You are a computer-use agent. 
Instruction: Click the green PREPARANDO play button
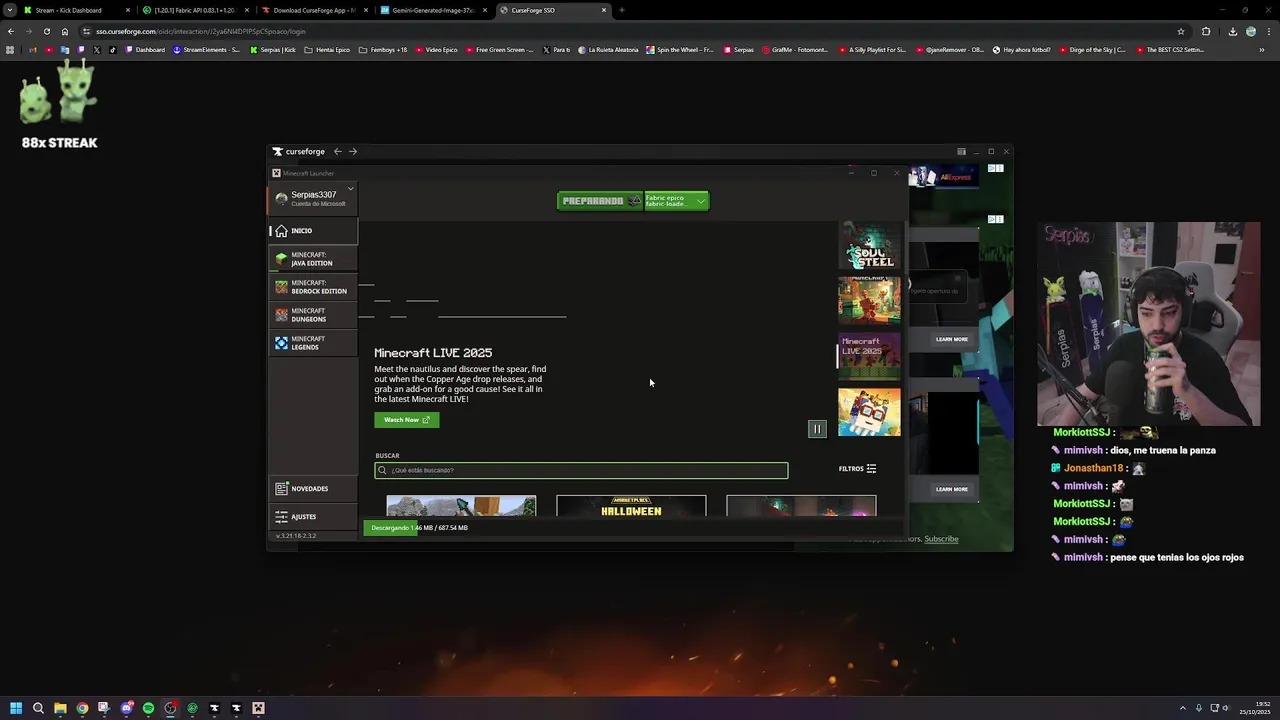(x=600, y=201)
